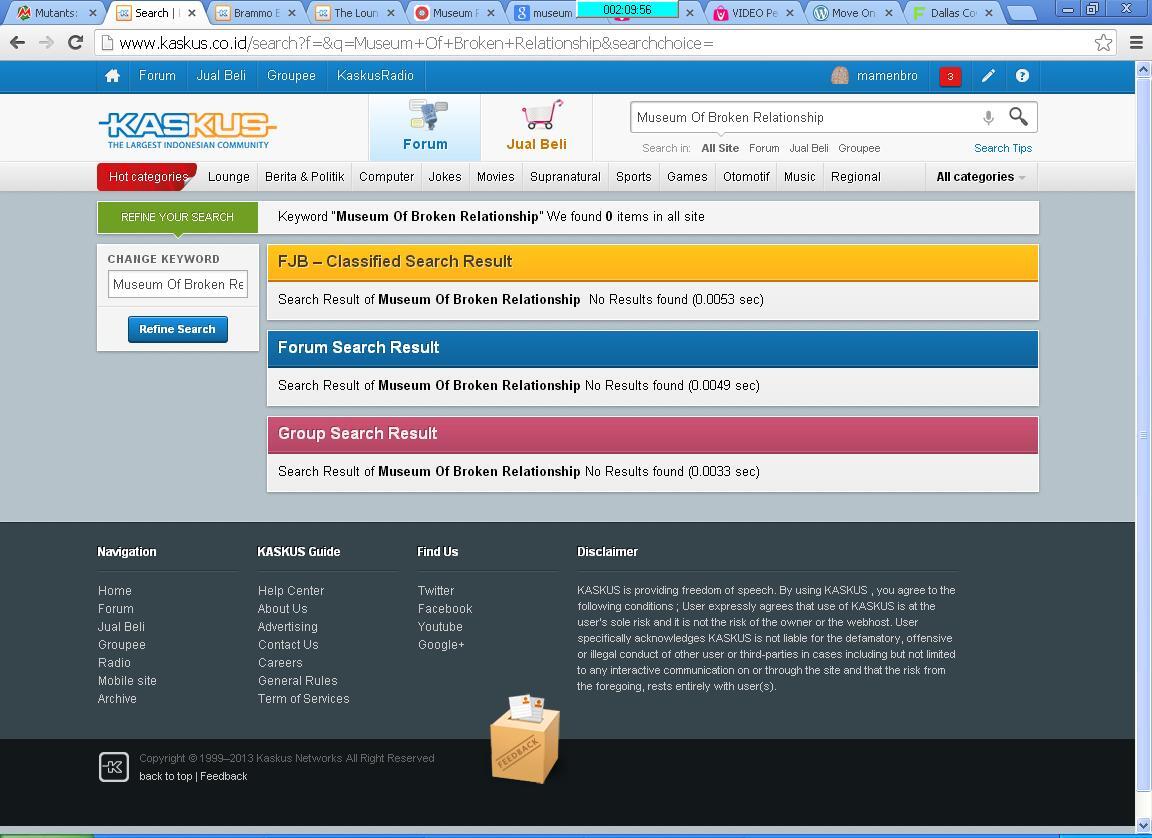The width and height of the screenshot is (1152, 838).
Task: Click the footer Twitter link
Action: (436, 590)
